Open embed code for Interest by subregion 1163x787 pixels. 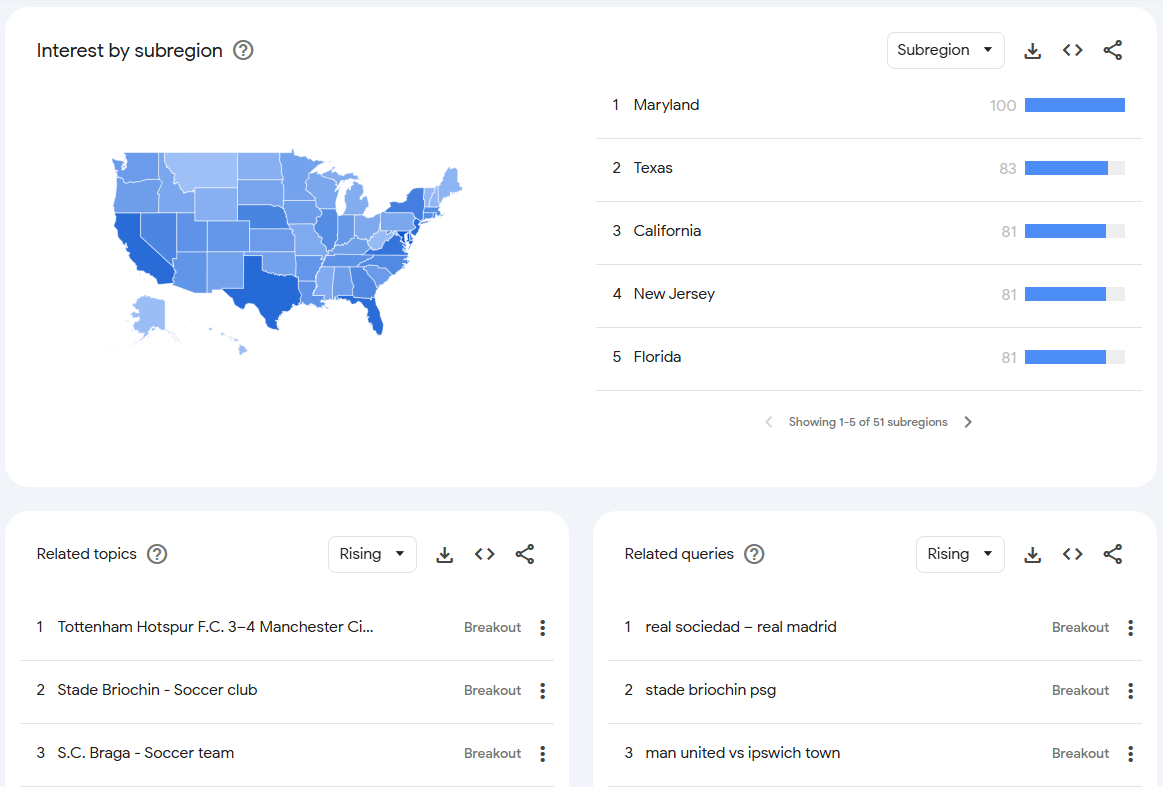[x=1072, y=50]
